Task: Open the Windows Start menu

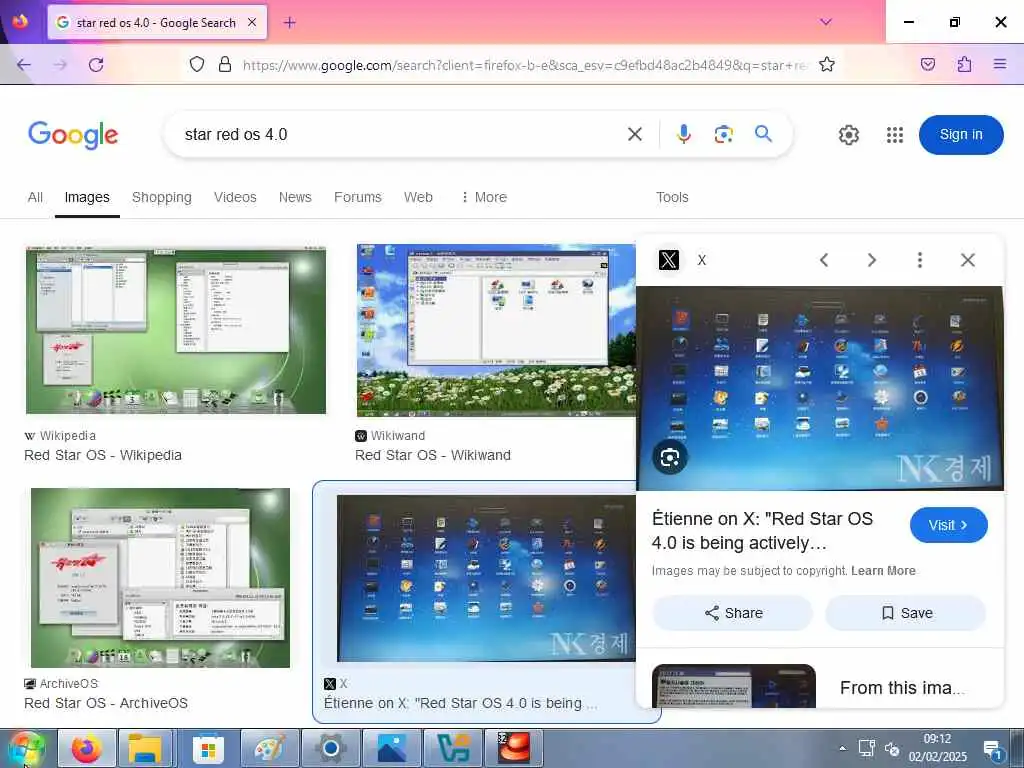Action: click(25, 748)
